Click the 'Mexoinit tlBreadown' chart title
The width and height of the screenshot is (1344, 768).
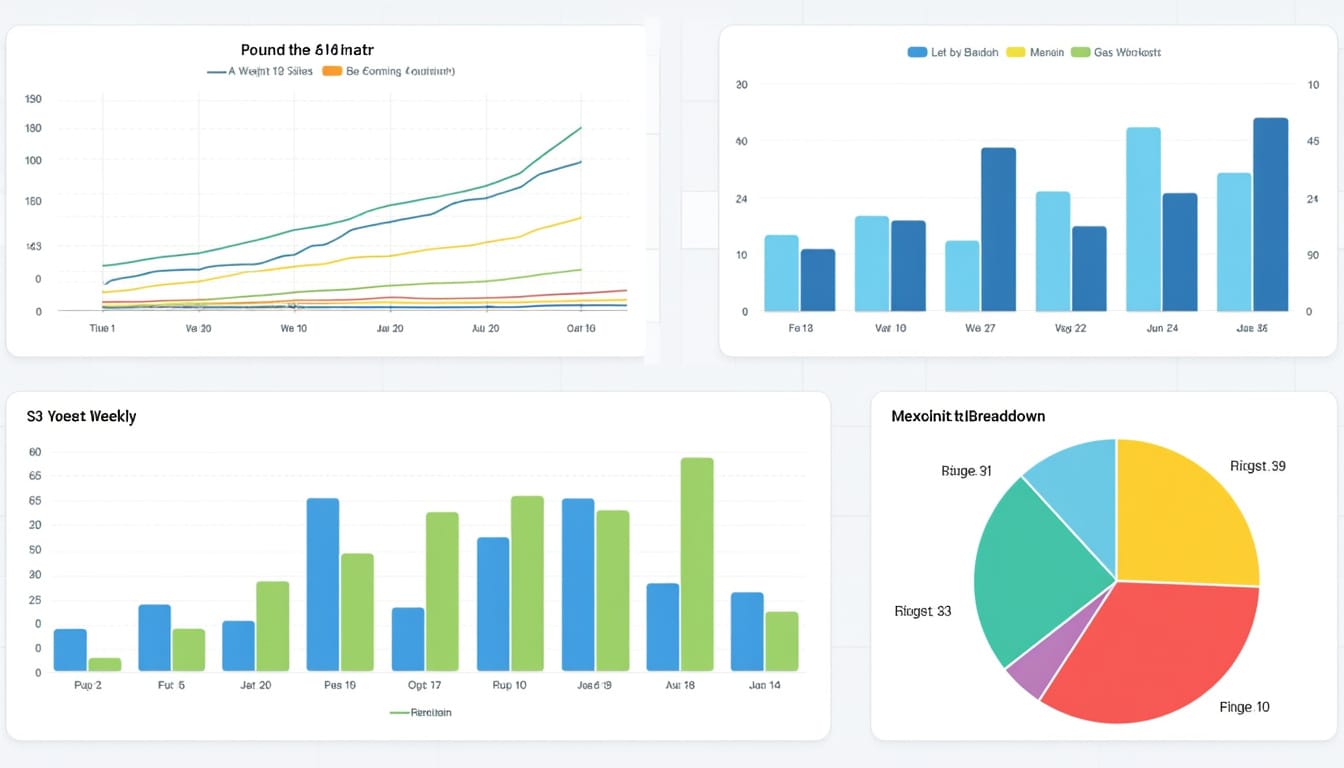968,415
